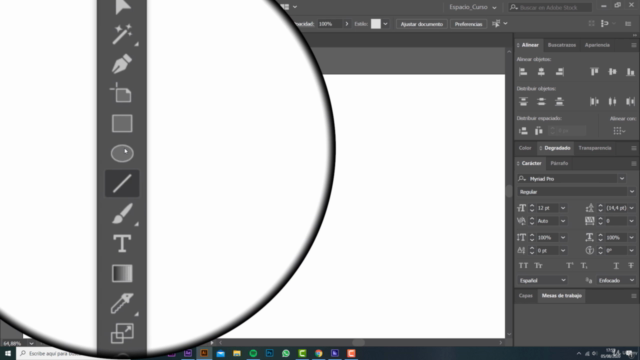
Task: Distribute objects by bottom edges
Action: click(x=559, y=102)
